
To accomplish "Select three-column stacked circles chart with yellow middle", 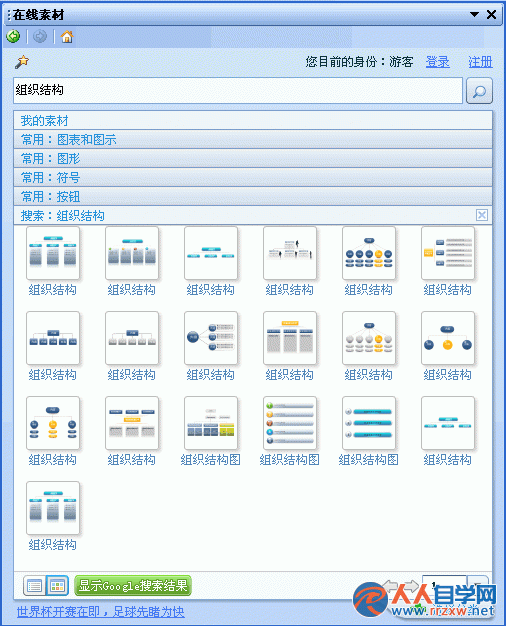I will (53, 423).
